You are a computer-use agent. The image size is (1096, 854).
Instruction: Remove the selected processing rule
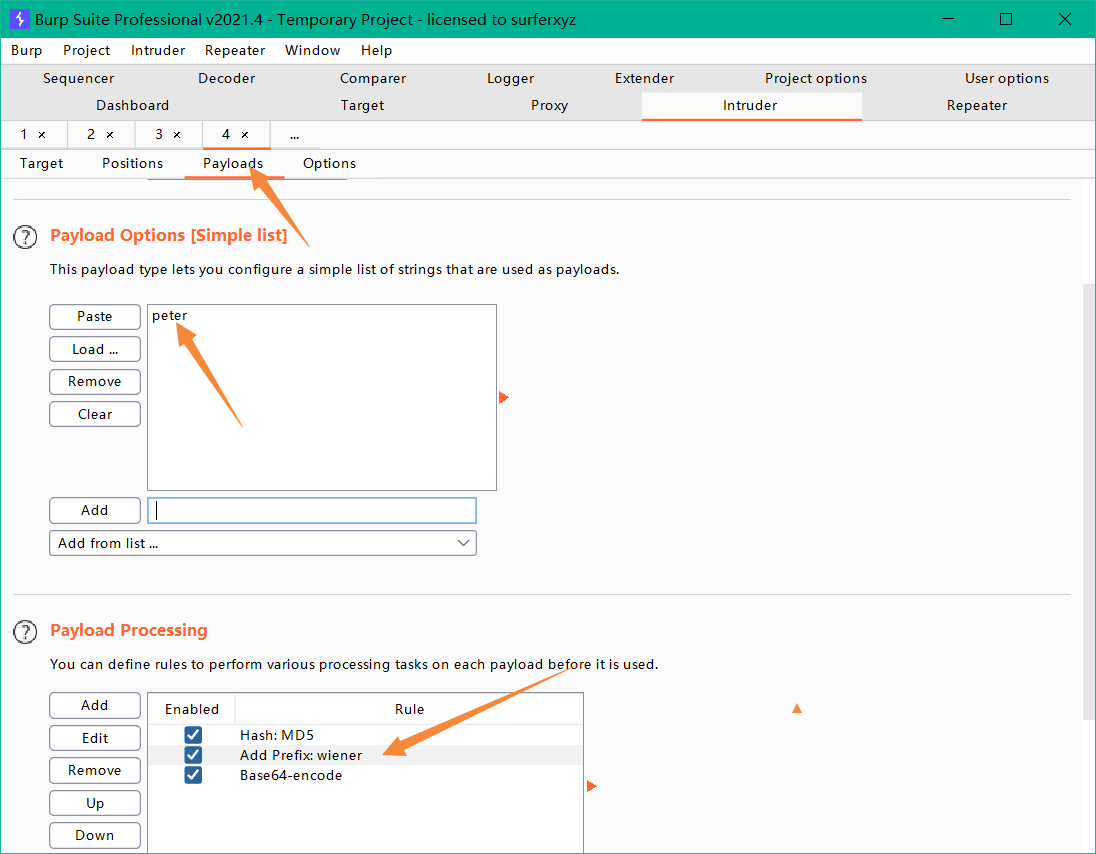pyautogui.click(x=95, y=770)
